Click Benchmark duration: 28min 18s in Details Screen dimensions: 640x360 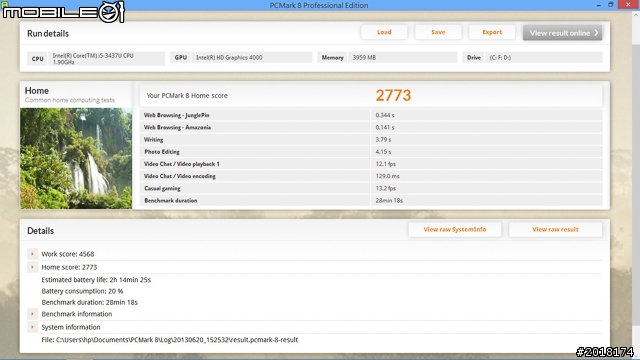pos(89,302)
